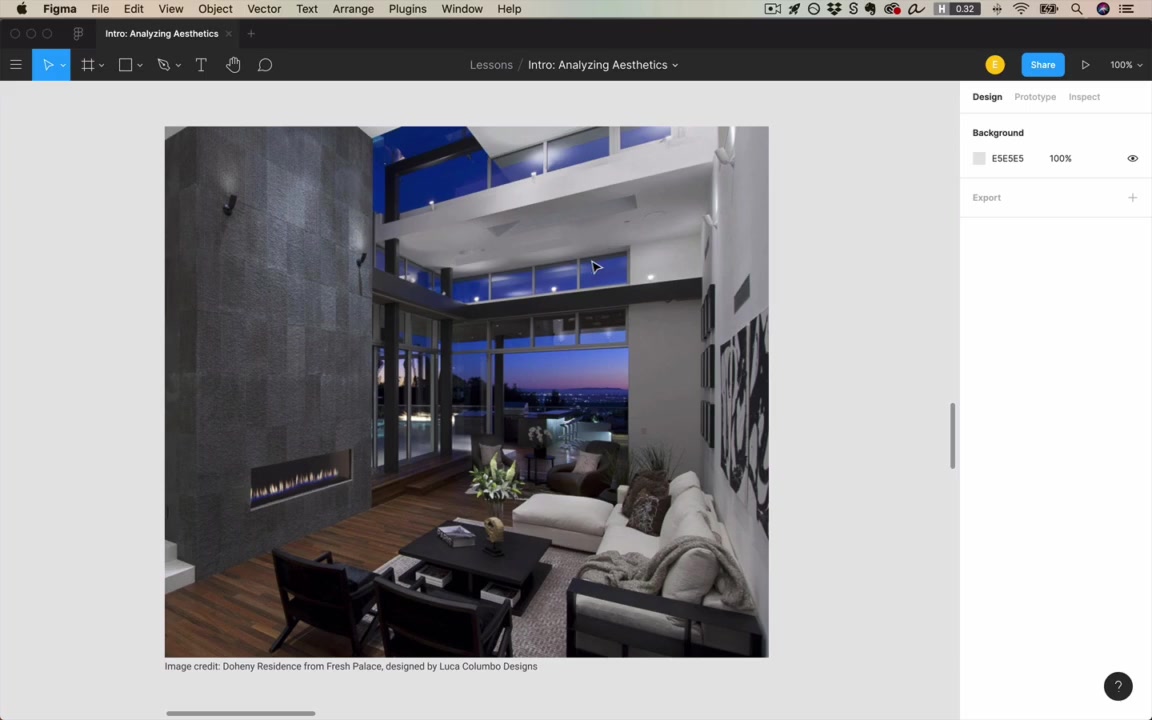Open the file name dropdown chevron

[x=675, y=65]
